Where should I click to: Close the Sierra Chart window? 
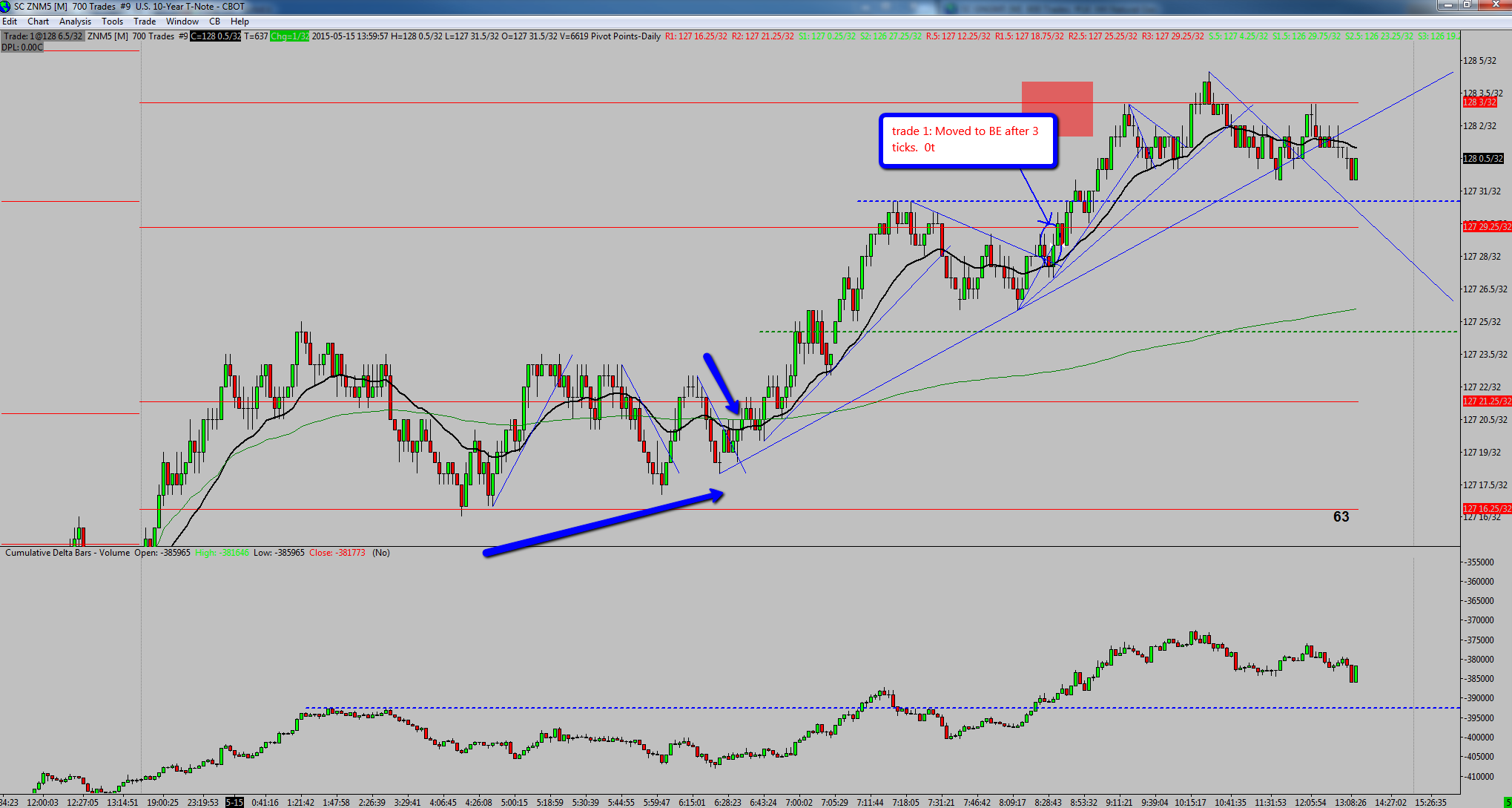coord(1493,5)
